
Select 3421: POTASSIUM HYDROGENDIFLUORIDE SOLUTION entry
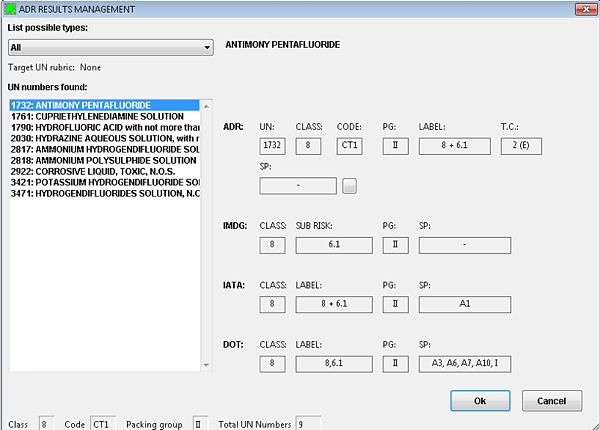click(104, 182)
